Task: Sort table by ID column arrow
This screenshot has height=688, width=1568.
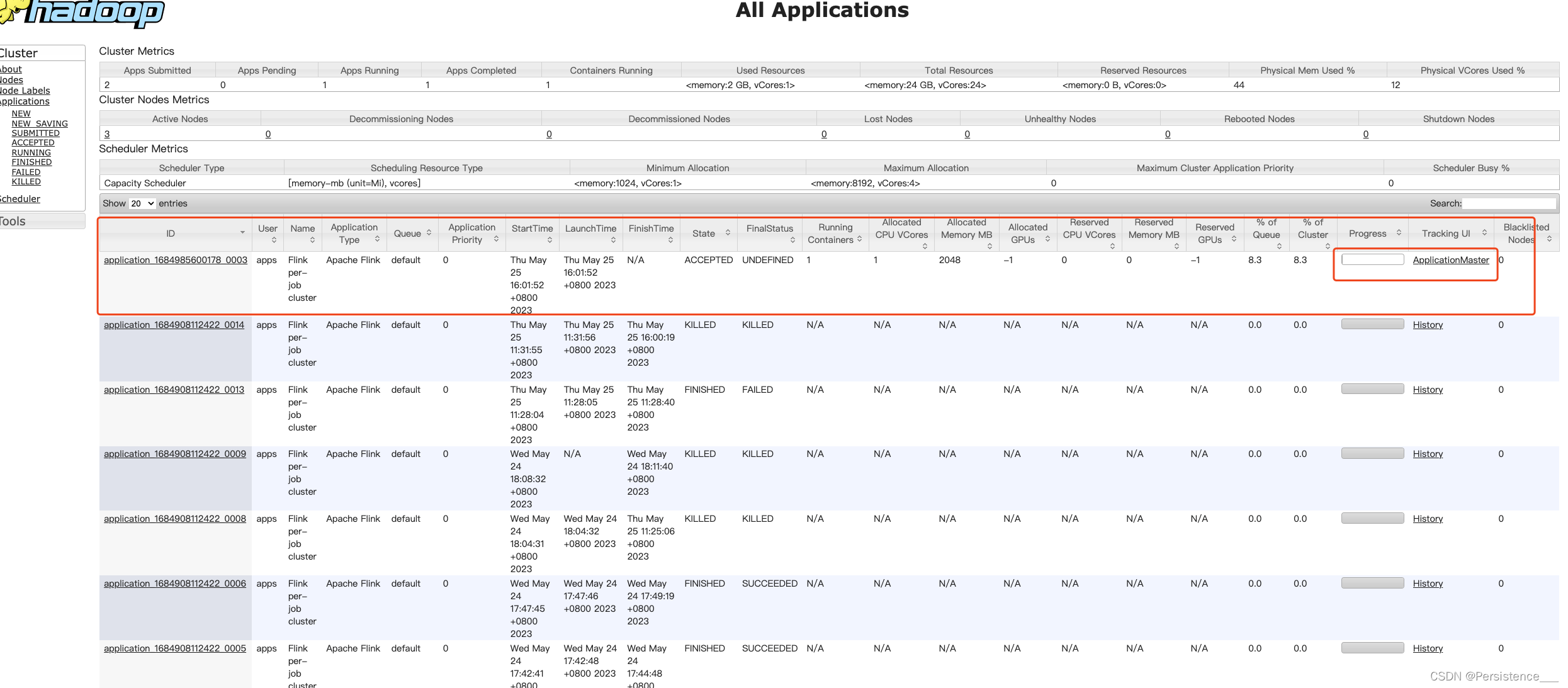Action: [242, 233]
